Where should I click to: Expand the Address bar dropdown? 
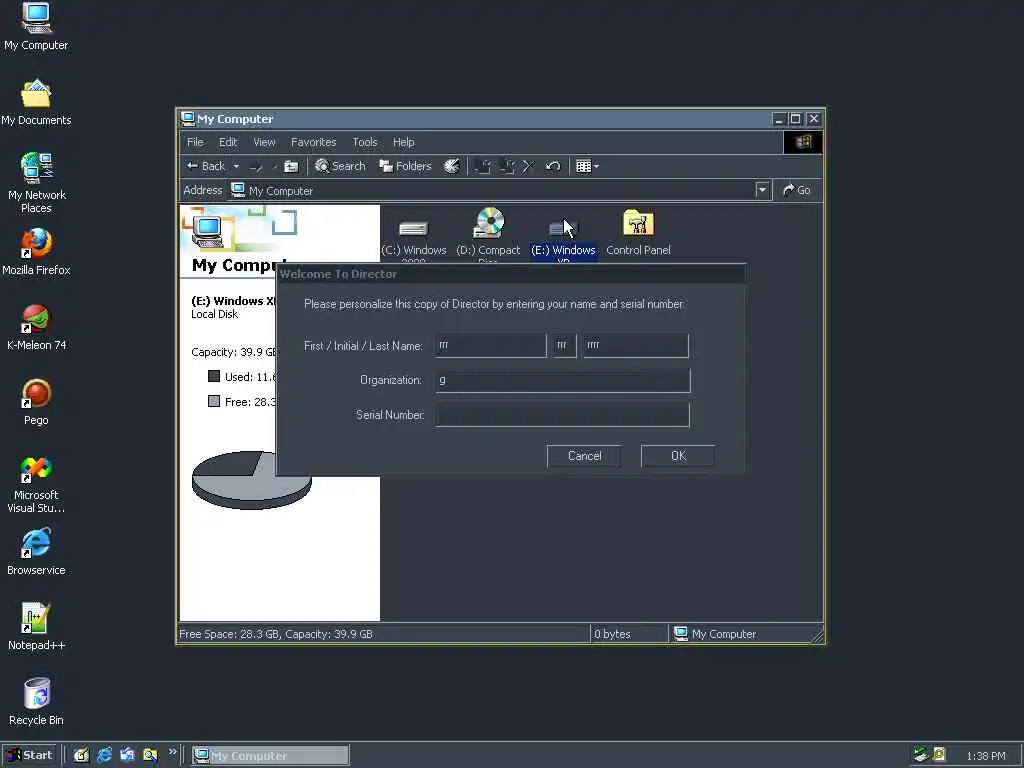(762, 190)
